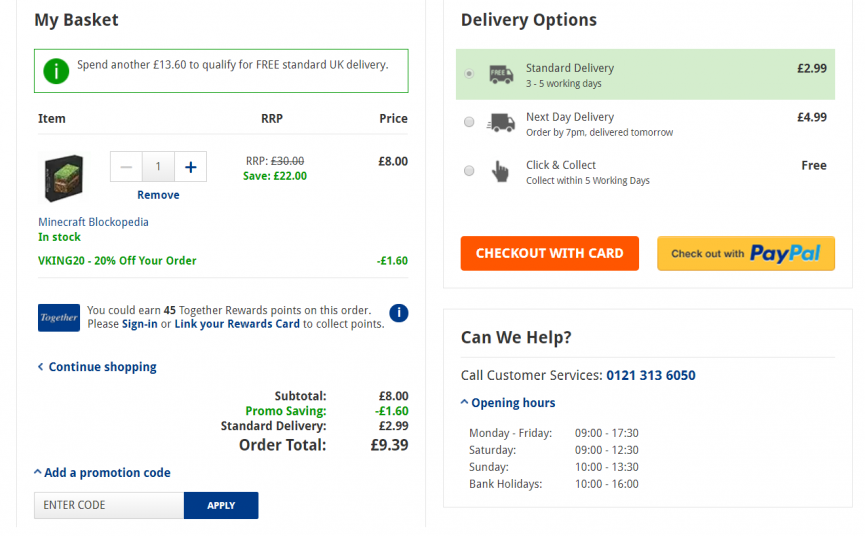The height and width of the screenshot is (536, 865).
Task: Check out with PayPal button
Action: point(746,253)
